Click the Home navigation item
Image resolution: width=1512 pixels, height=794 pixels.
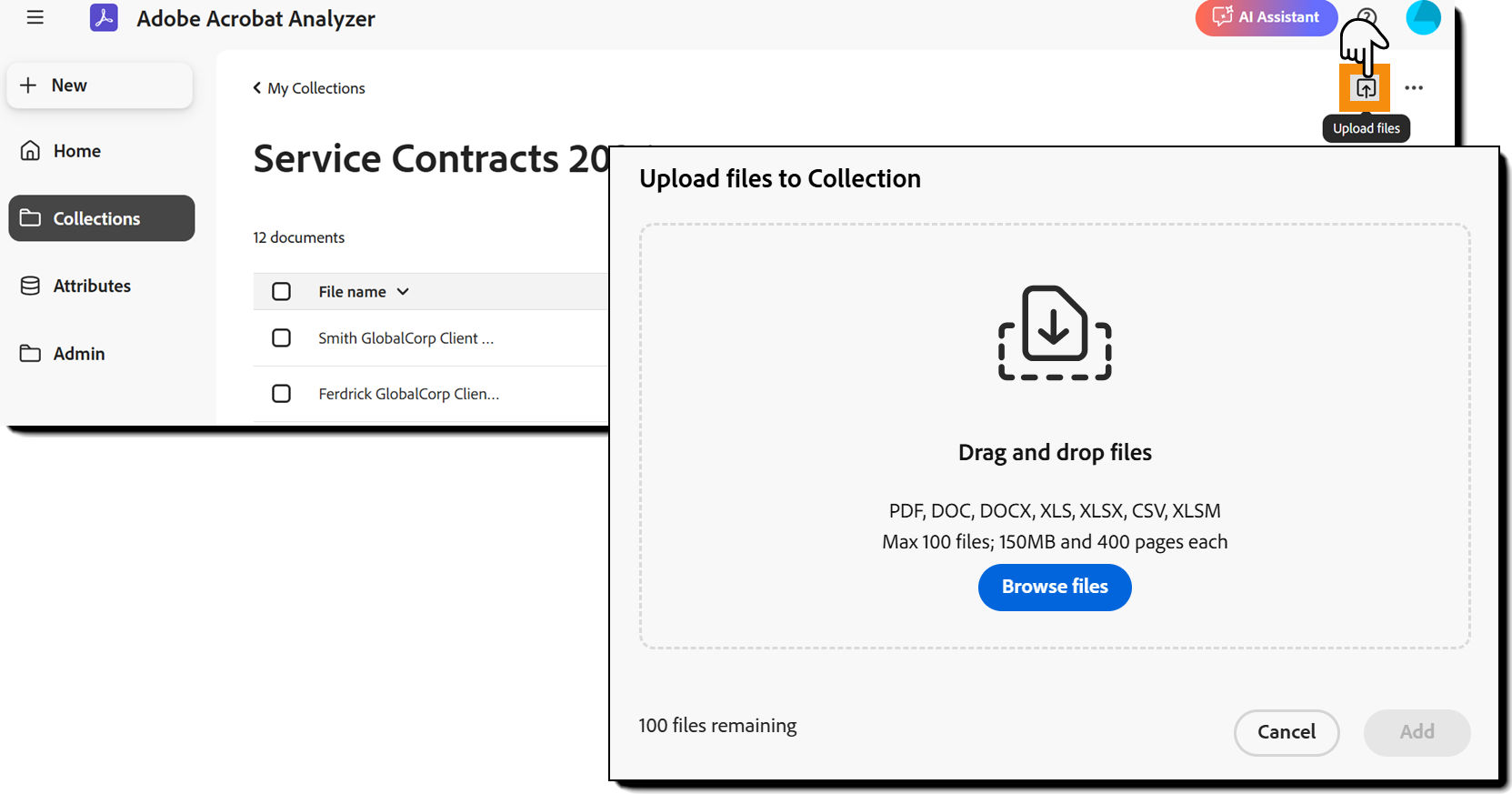(76, 150)
